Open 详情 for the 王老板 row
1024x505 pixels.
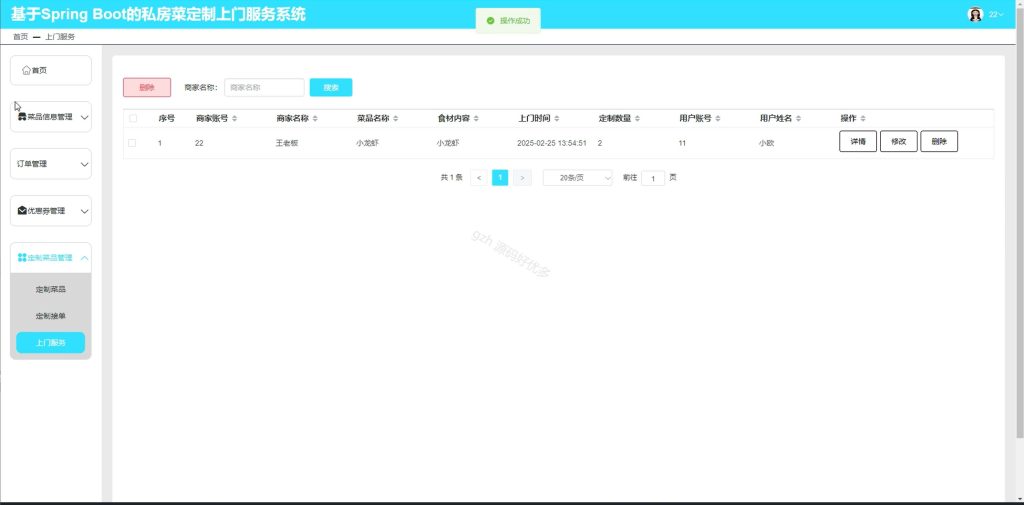click(x=858, y=142)
